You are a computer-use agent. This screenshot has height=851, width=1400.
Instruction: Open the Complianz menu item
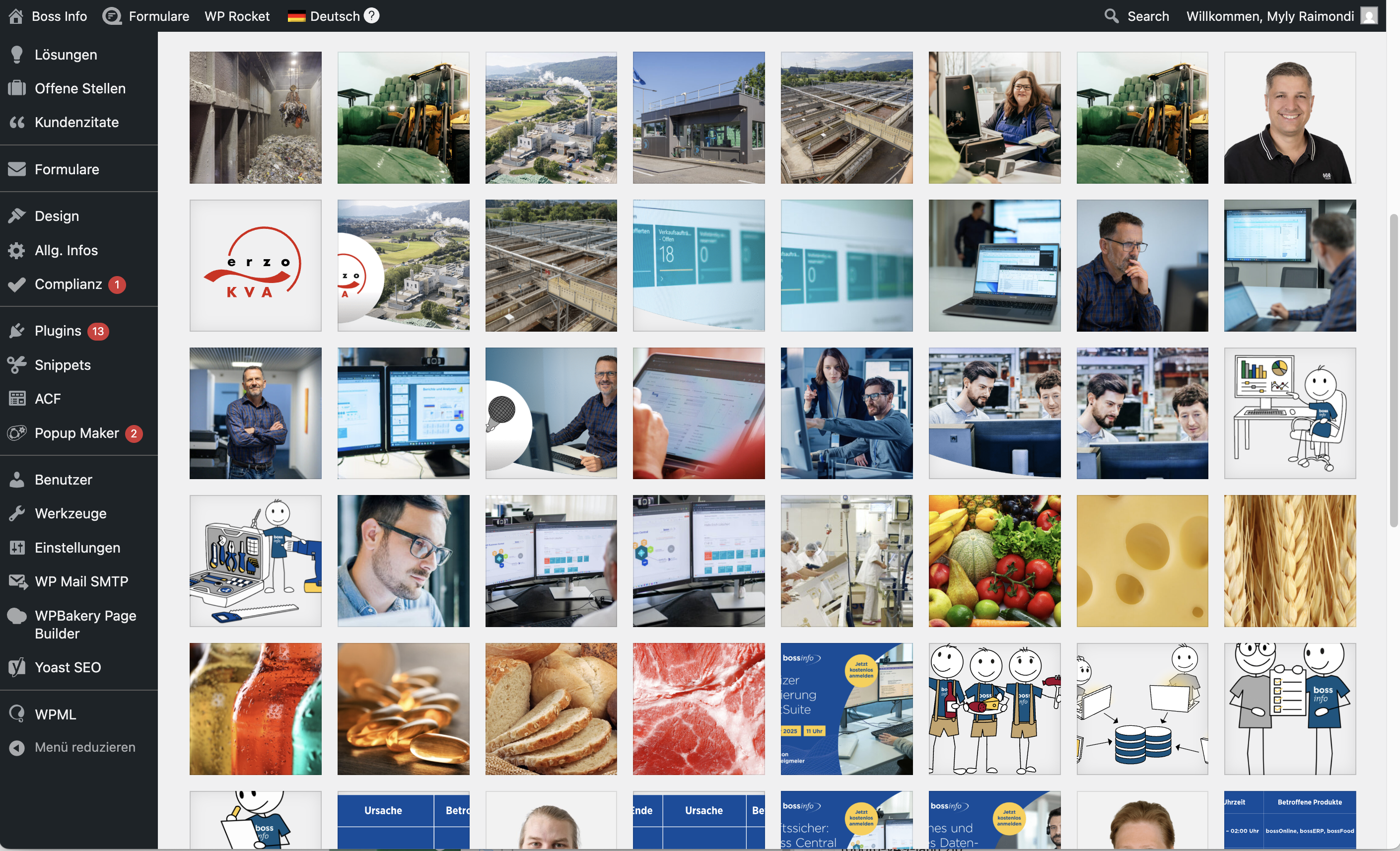[68, 284]
